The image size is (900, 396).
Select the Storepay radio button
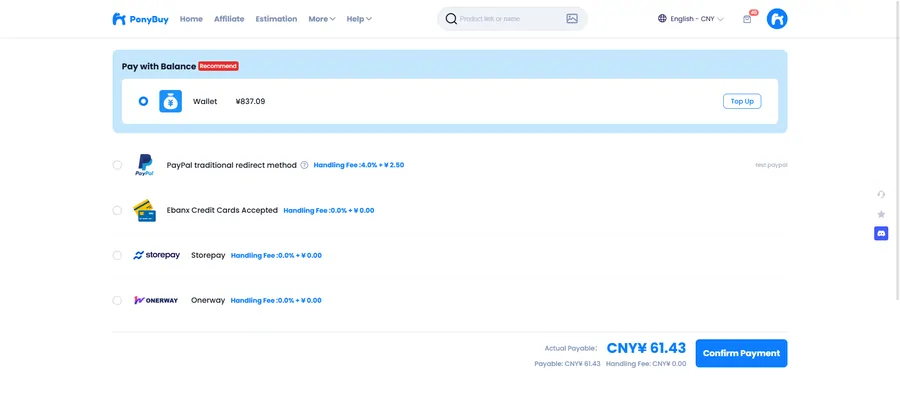117,255
